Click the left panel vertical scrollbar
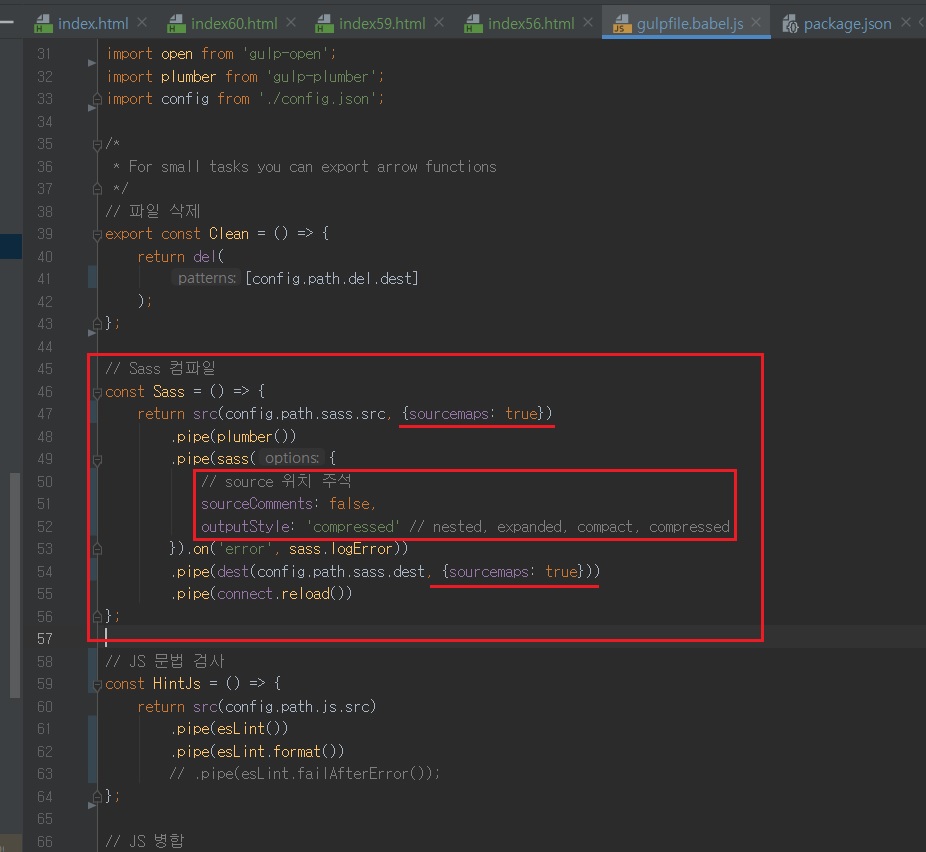This screenshot has height=852, width=926. coord(15,585)
